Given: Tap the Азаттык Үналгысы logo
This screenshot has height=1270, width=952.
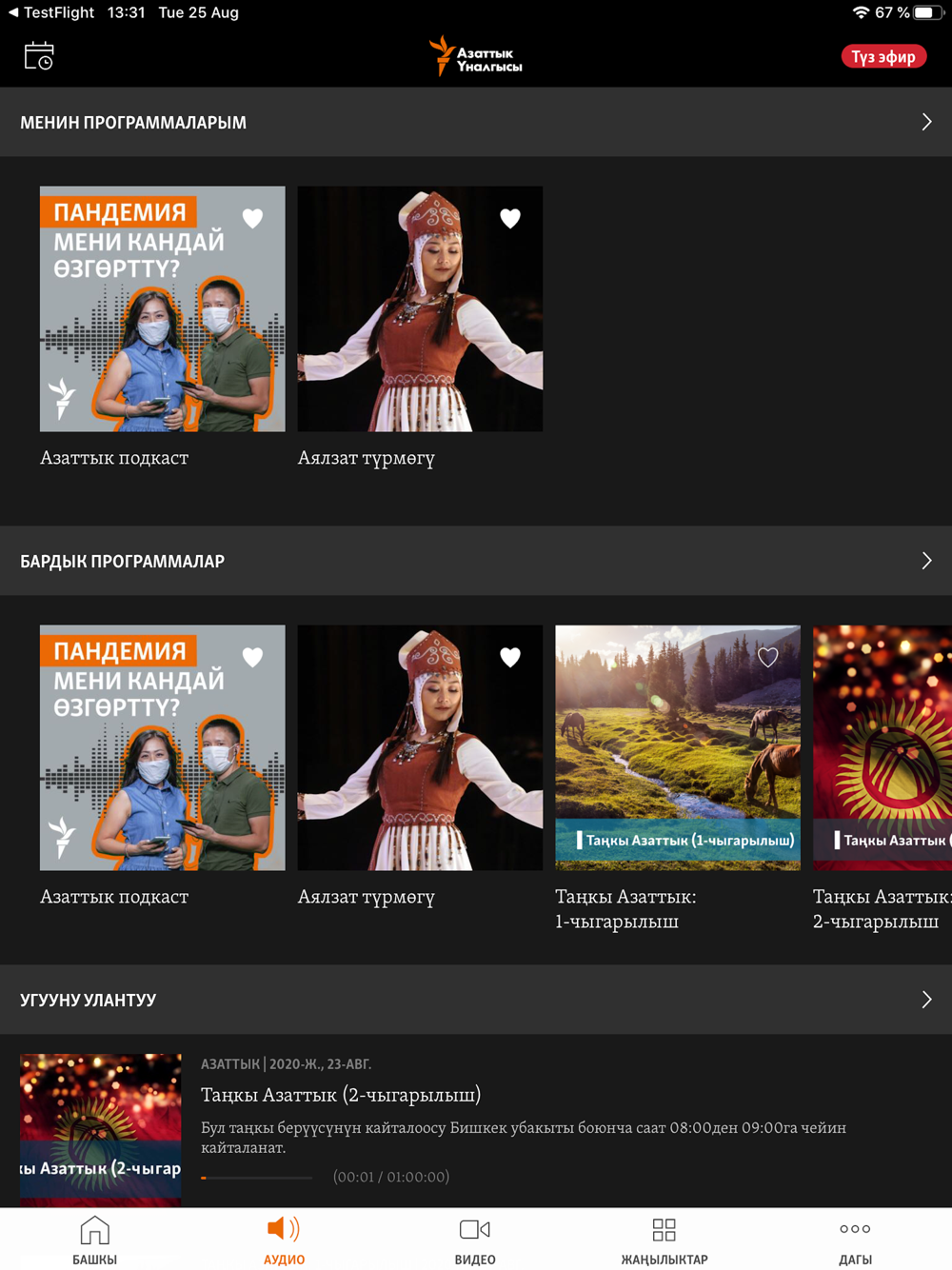Looking at the screenshot, I should pyautogui.click(x=475, y=56).
